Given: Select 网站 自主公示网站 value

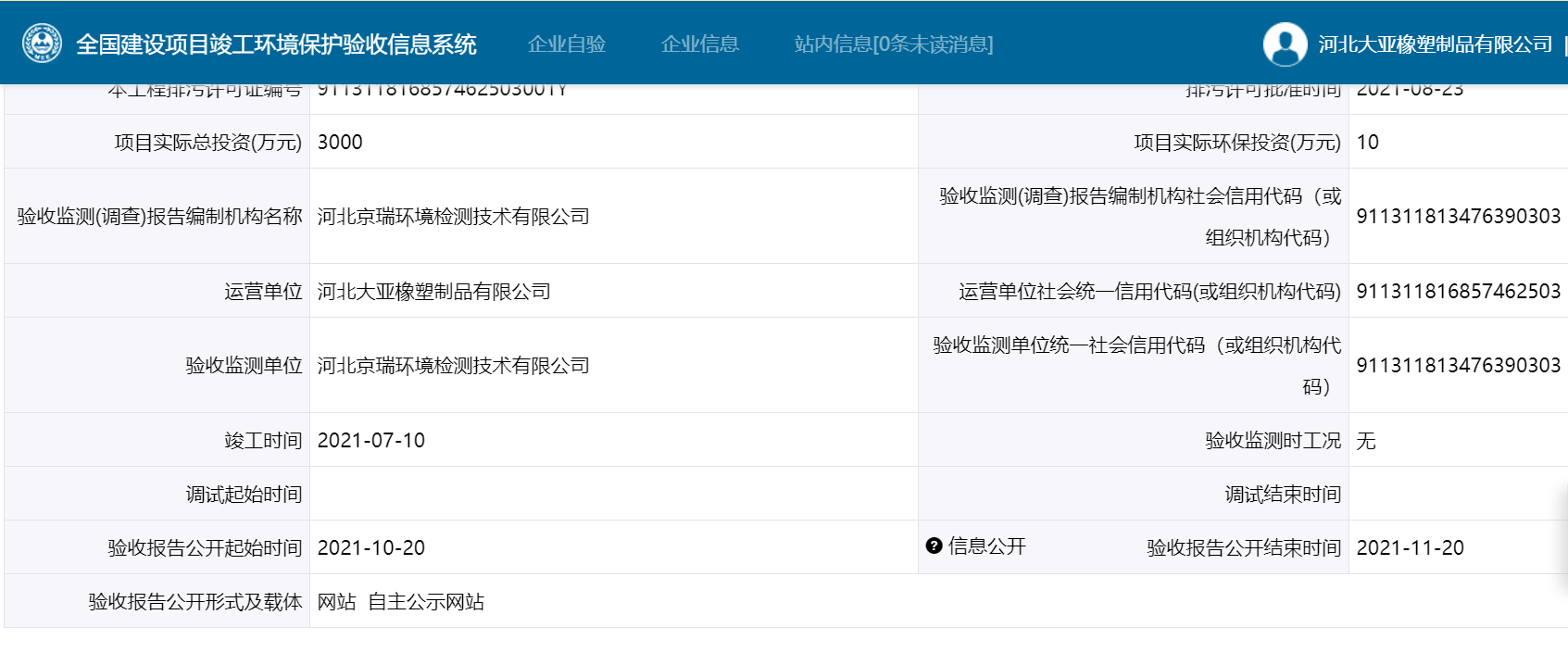Looking at the screenshot, I should click(x=401, y=601).
